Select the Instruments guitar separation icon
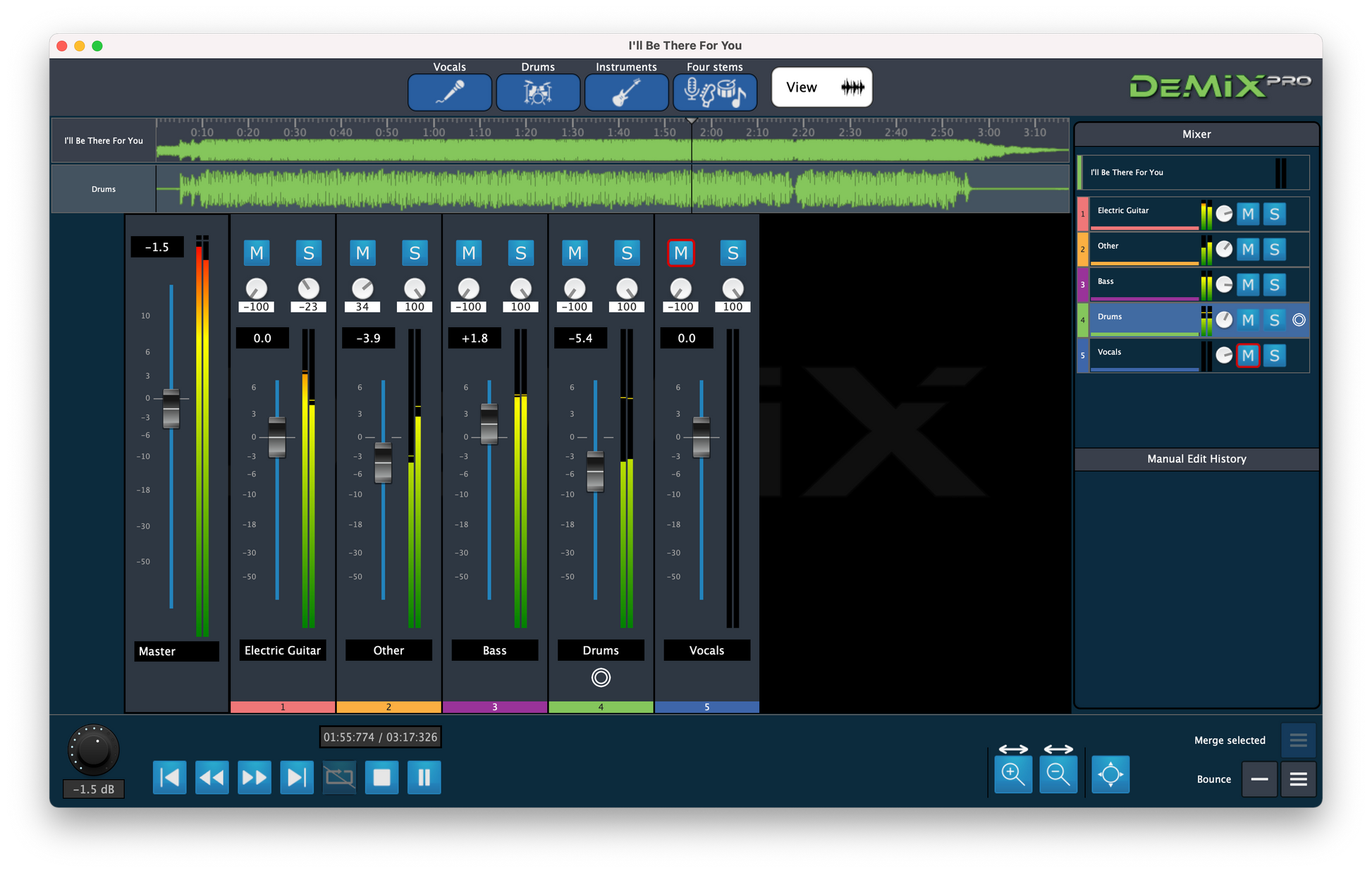 pyautogui.click(x=626, y=92)
